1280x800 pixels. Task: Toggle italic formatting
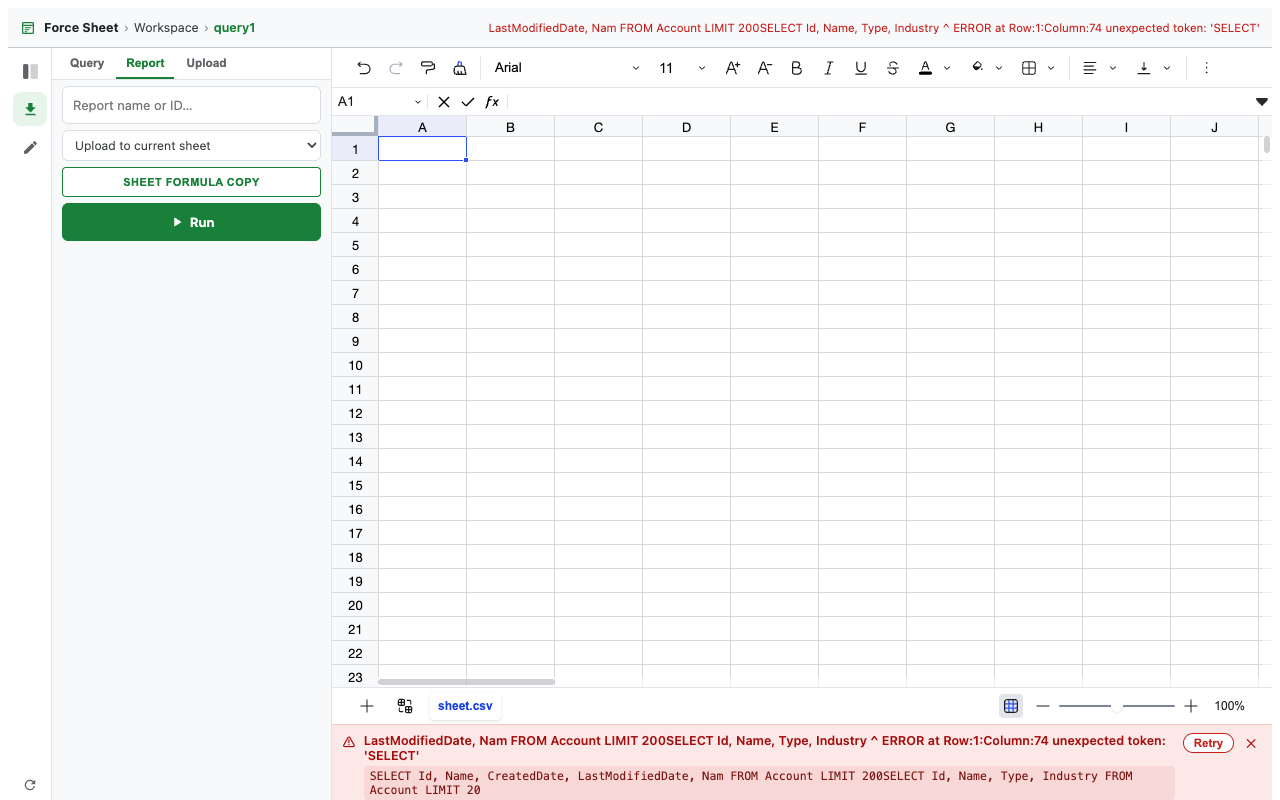click(829, 68)
